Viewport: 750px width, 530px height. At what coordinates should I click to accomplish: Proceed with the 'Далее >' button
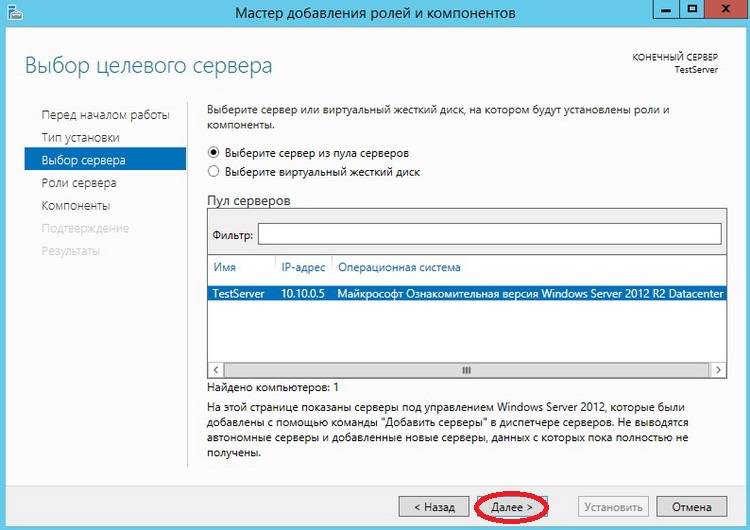[511, 507]
